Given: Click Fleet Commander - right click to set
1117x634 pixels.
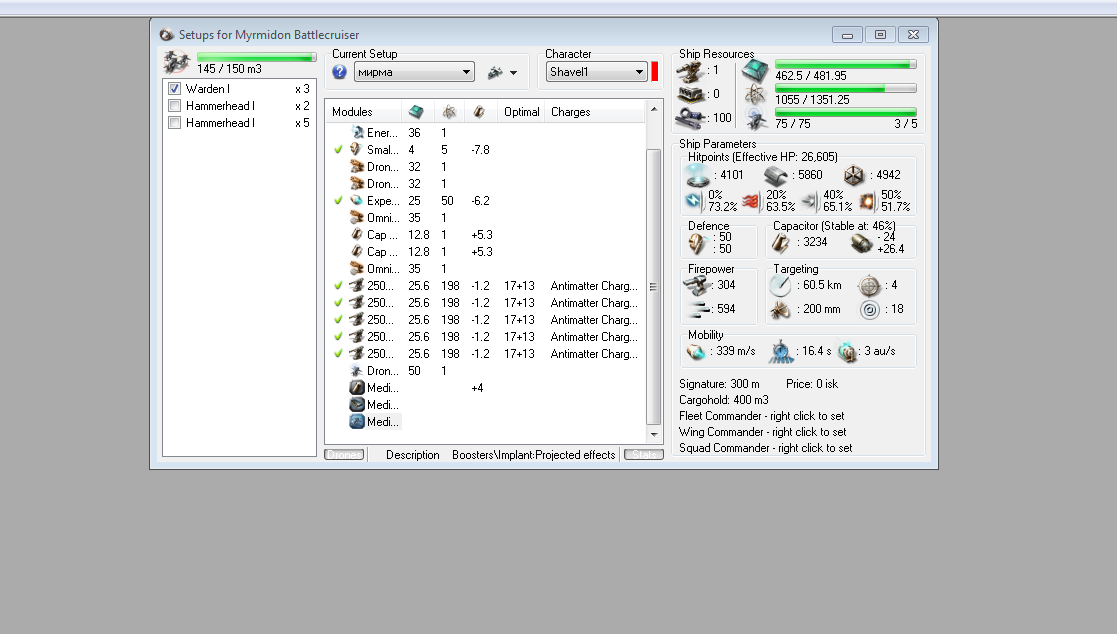Looking at the screenshot, I should [762, 416].
